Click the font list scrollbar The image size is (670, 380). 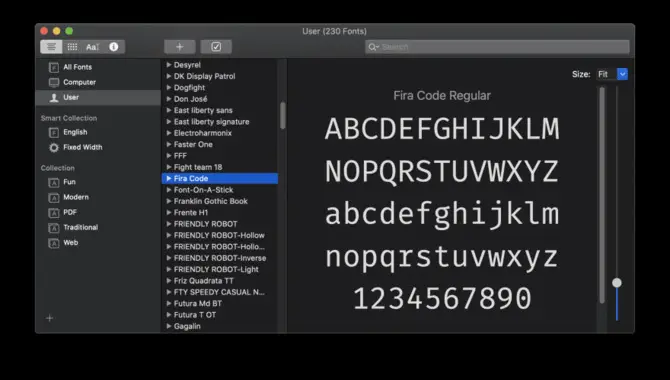(x=282, y=115)
